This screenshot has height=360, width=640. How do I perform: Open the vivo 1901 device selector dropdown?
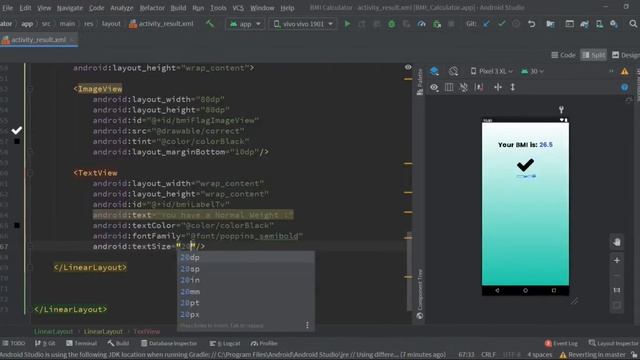pyautogui.click(x=303, y=24)
